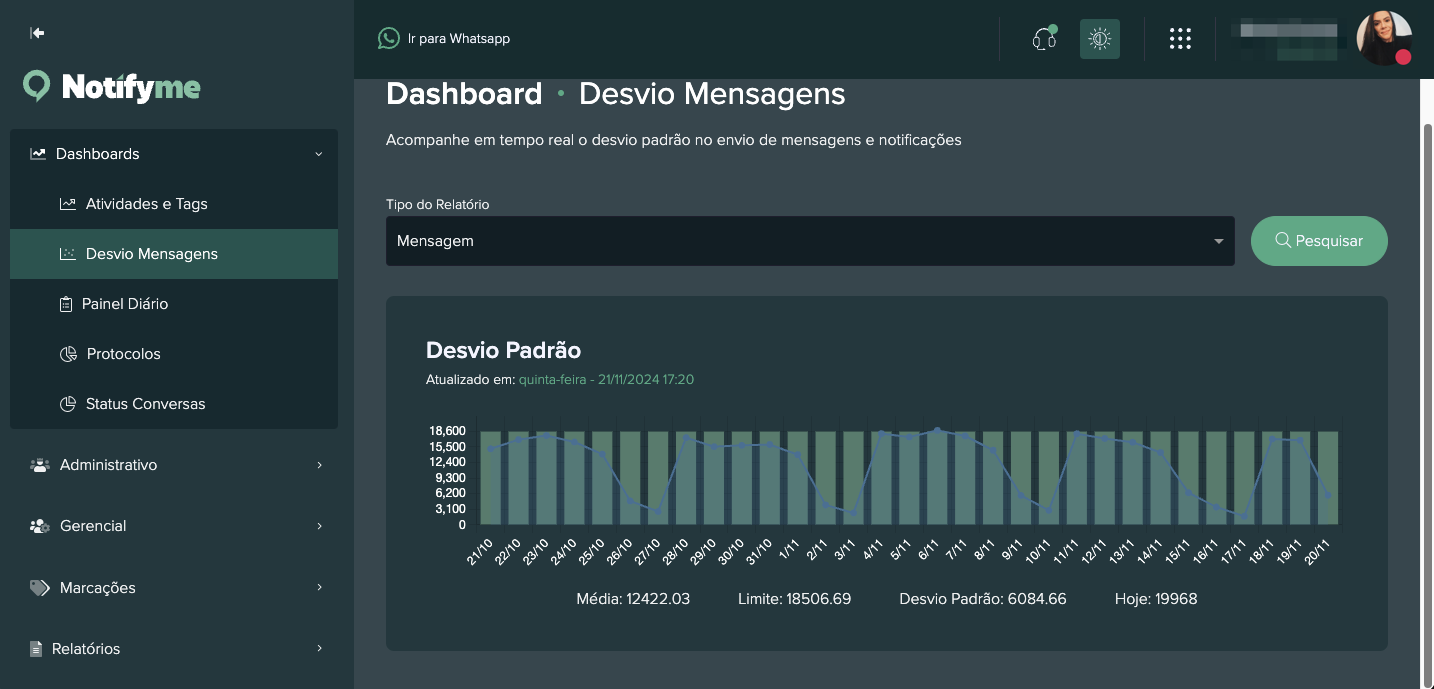Screen dimensions: 1434x689
Task: Select the Protocolos pie chart icon
Action: click(66, 353)
